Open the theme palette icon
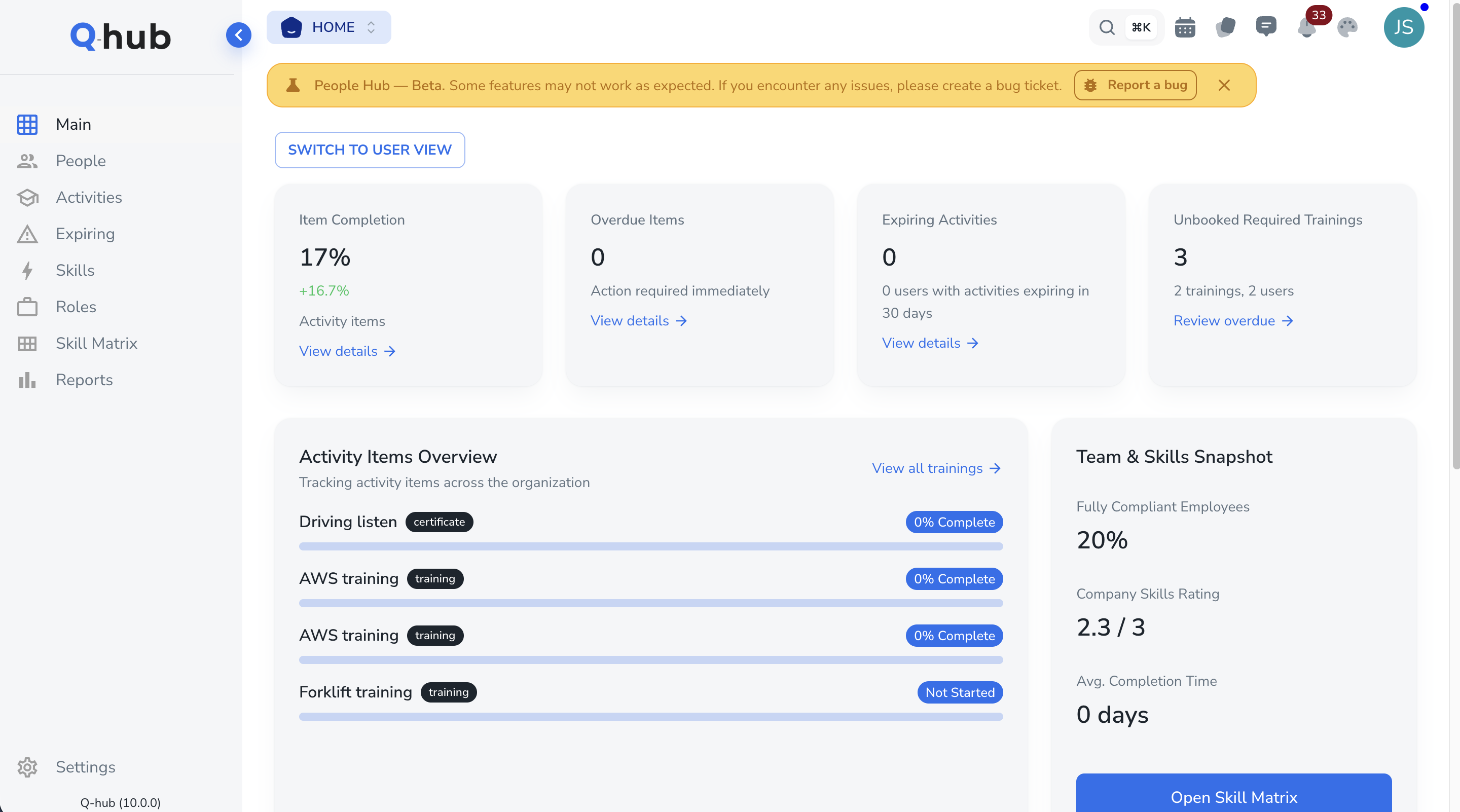The height and width of the screenshot is (812, 1460). point(1347,27)
